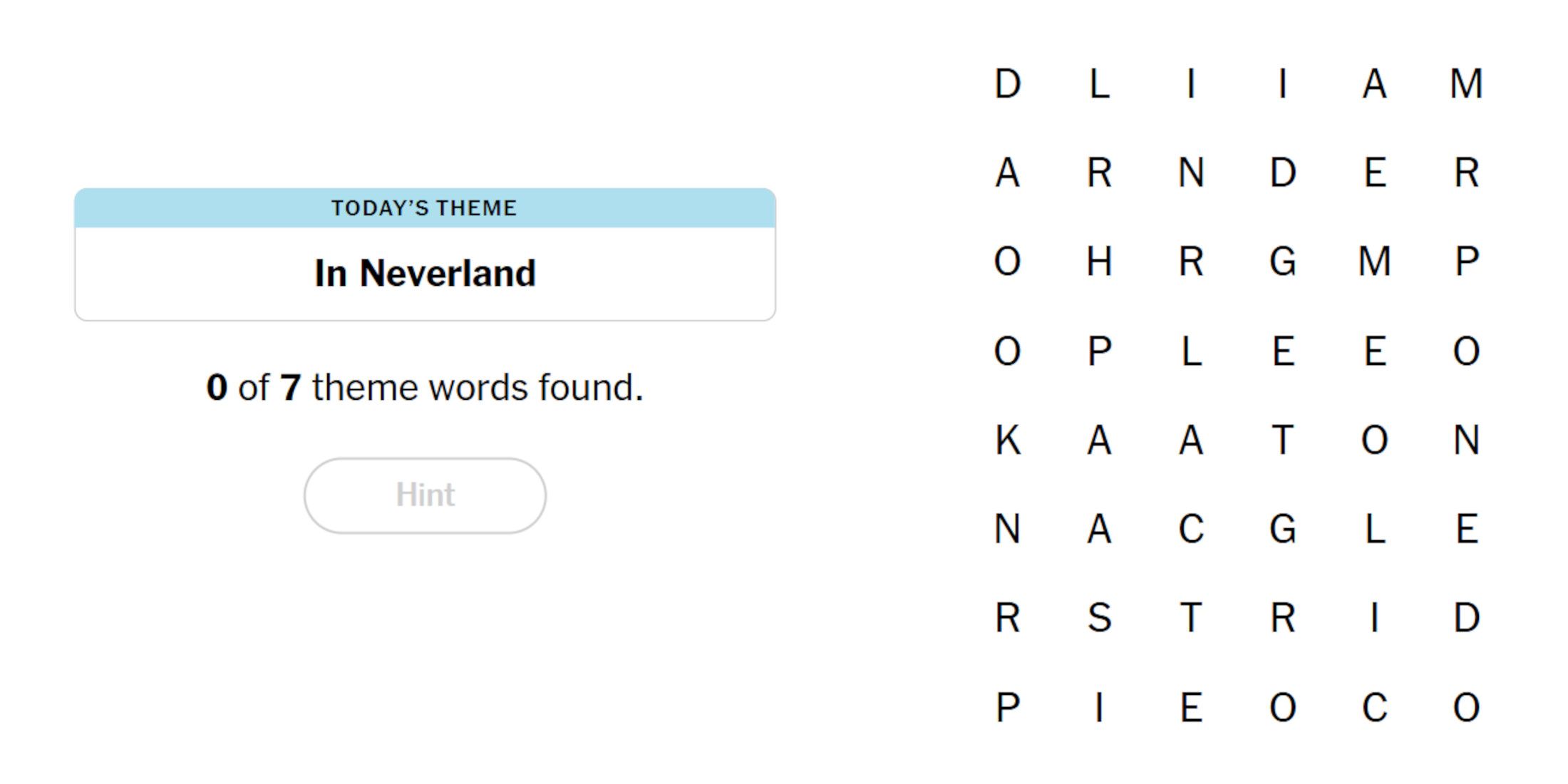Screen dimensions: 1568x784
Task: Click the Hint button
Action: click(424, 495)
